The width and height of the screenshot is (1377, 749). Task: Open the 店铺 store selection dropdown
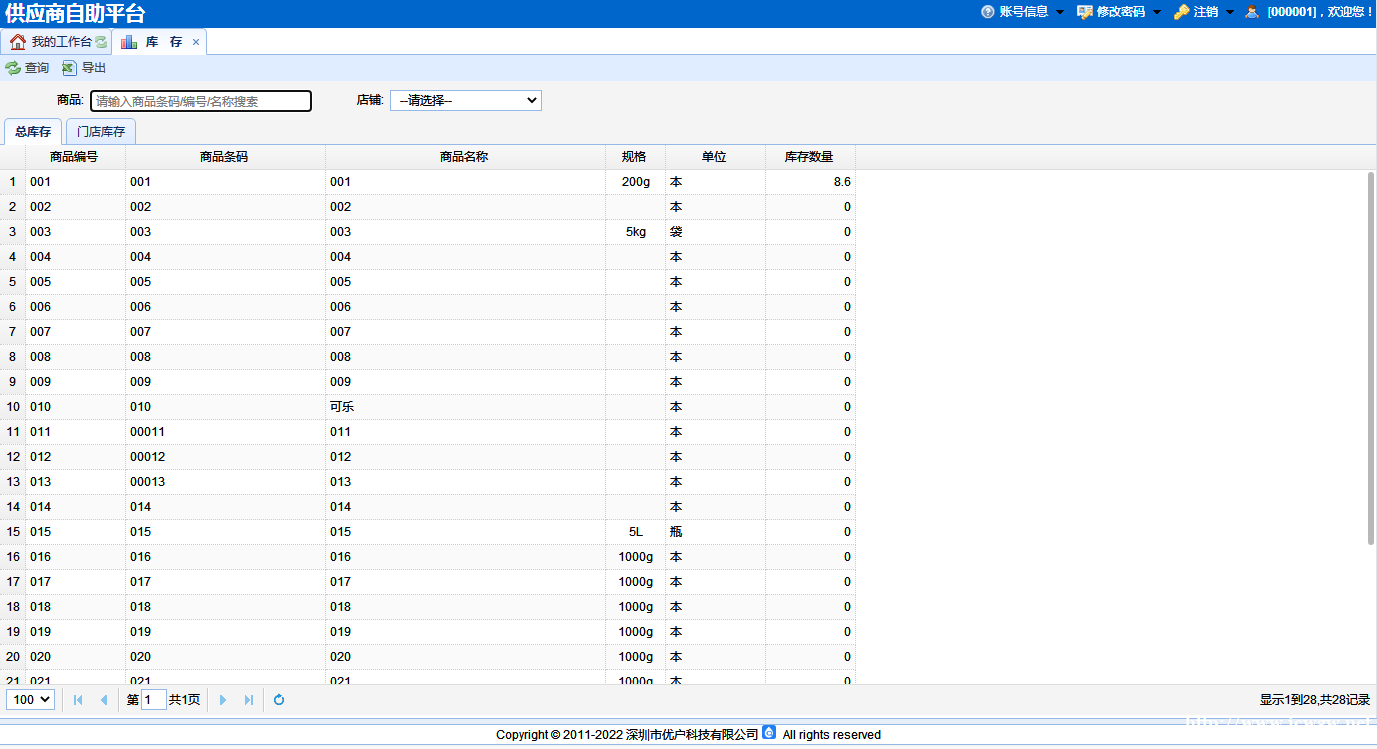(x=465, y=101)
